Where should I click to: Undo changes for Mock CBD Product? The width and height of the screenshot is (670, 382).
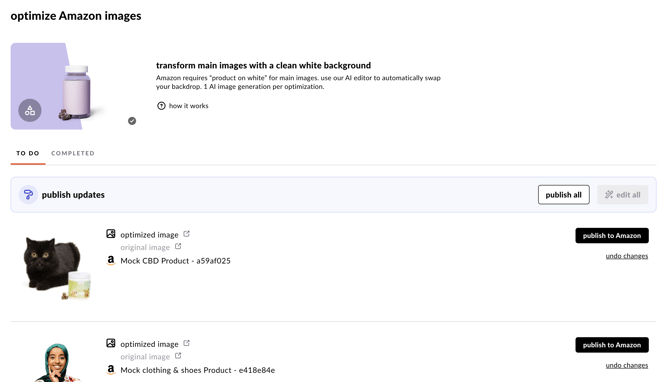[x=627, y=256]
